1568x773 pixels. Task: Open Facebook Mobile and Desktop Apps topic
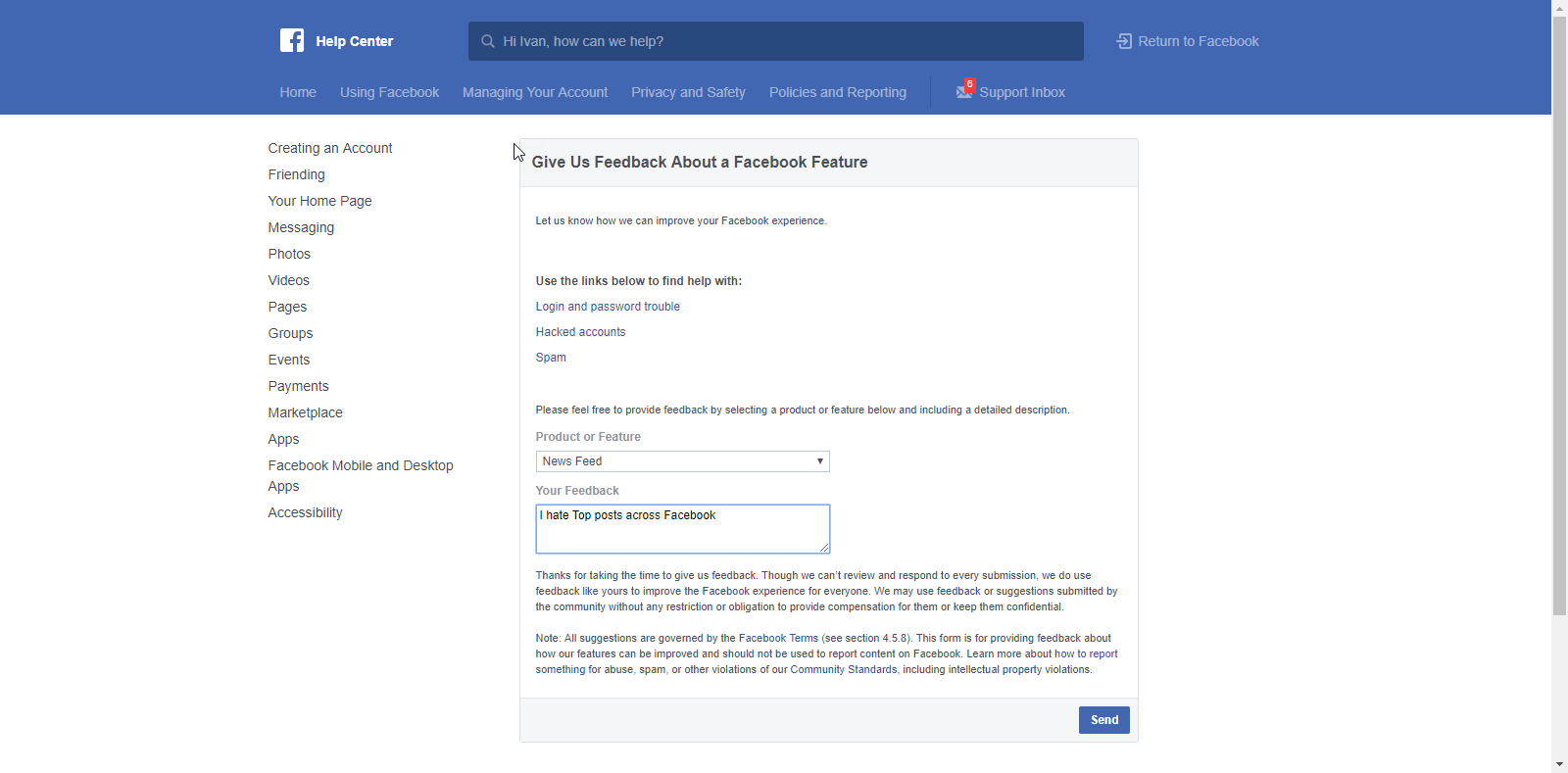click(x=361, y=476)
